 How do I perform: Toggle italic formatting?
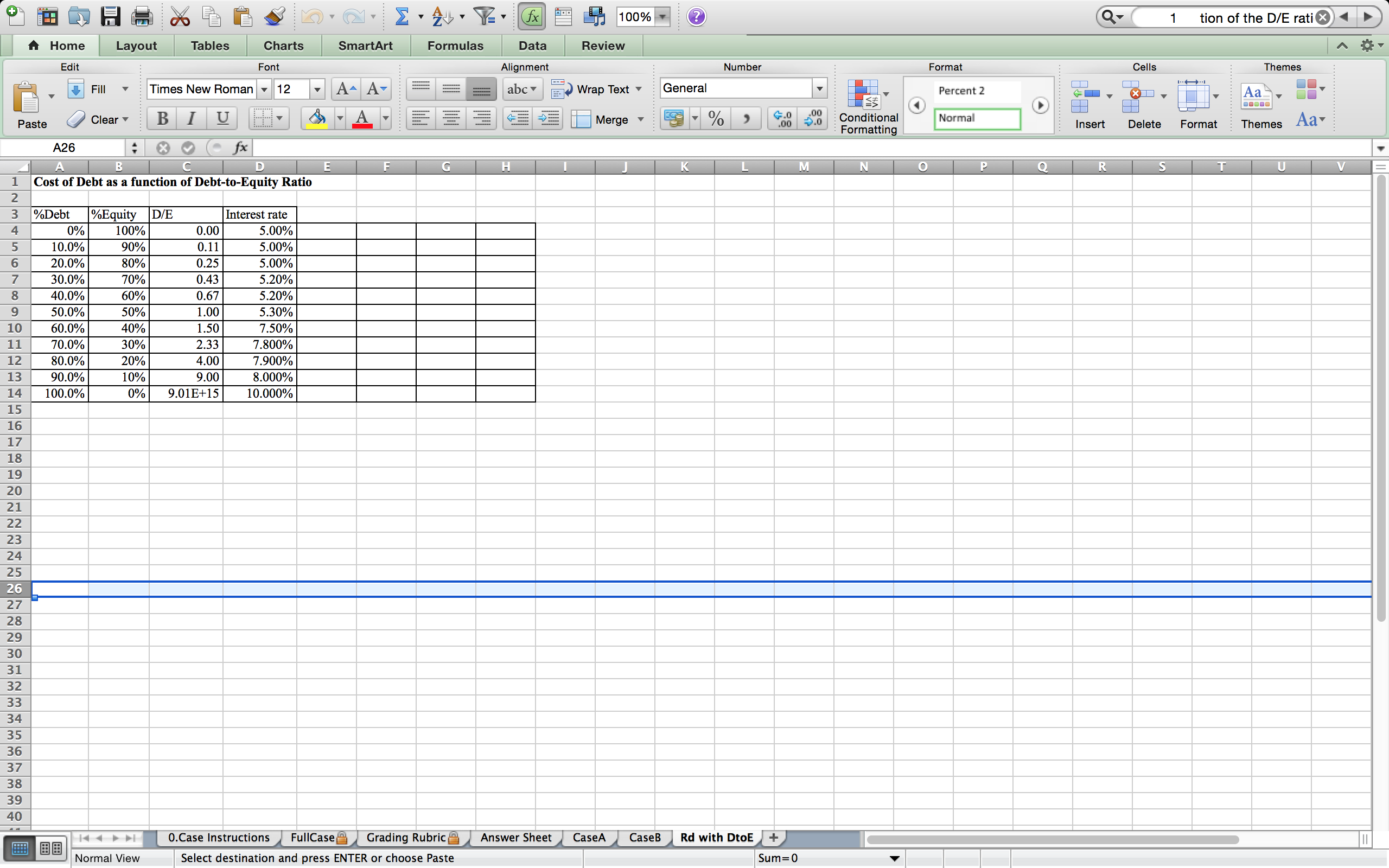[x=190, y=118]
